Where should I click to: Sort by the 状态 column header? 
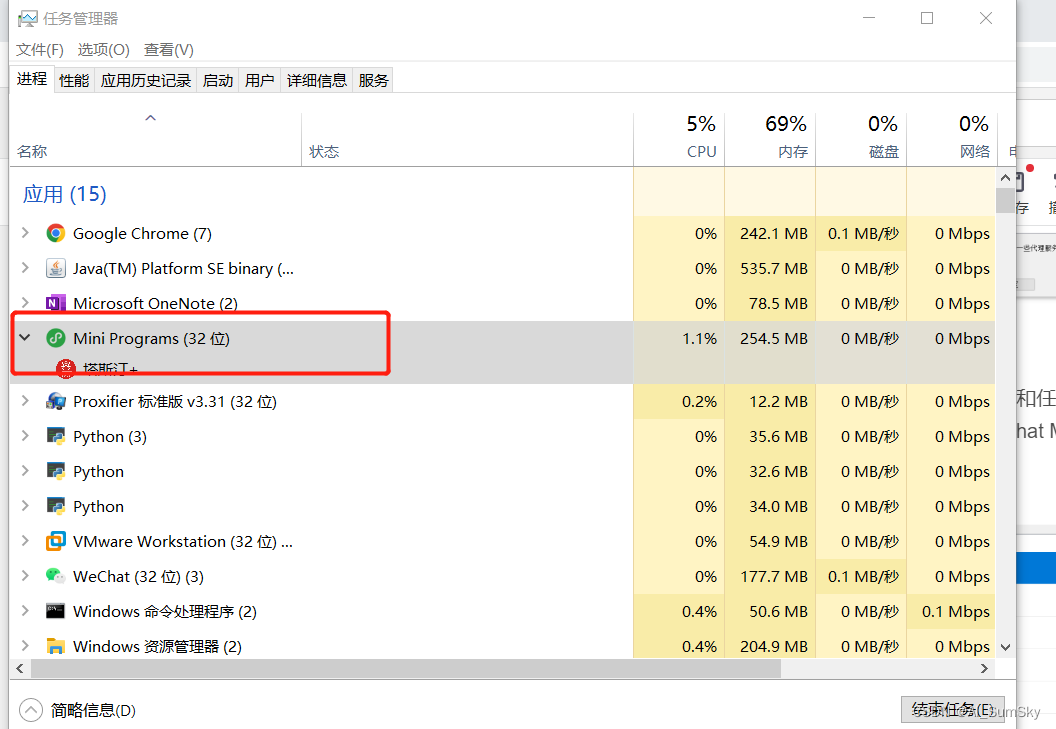click(467, 139)
